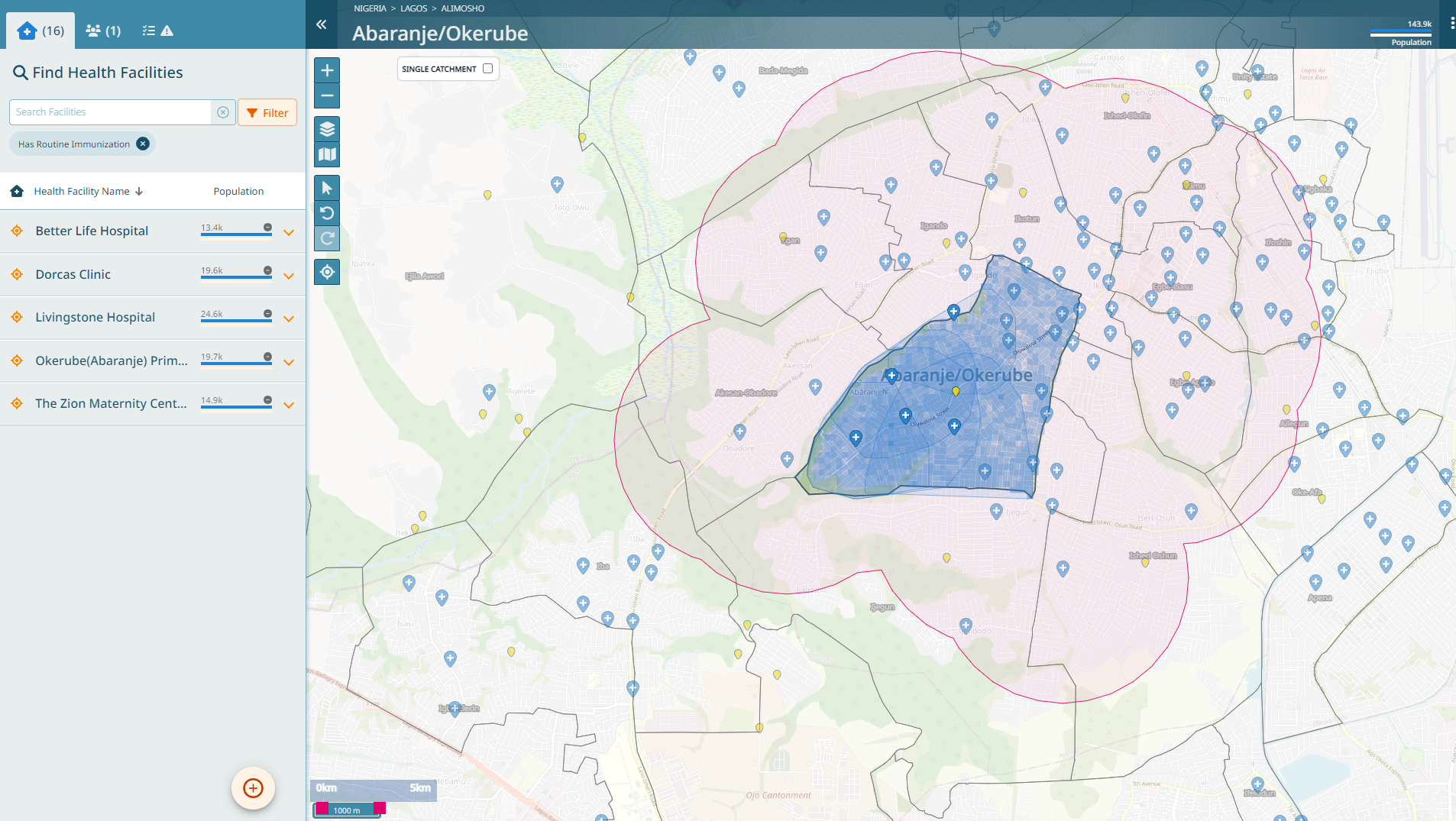Viewport: 1456px width, 821px height.
Task: Click yellow settlement marker inside Abaranje/Okerube
Action: 956,392
